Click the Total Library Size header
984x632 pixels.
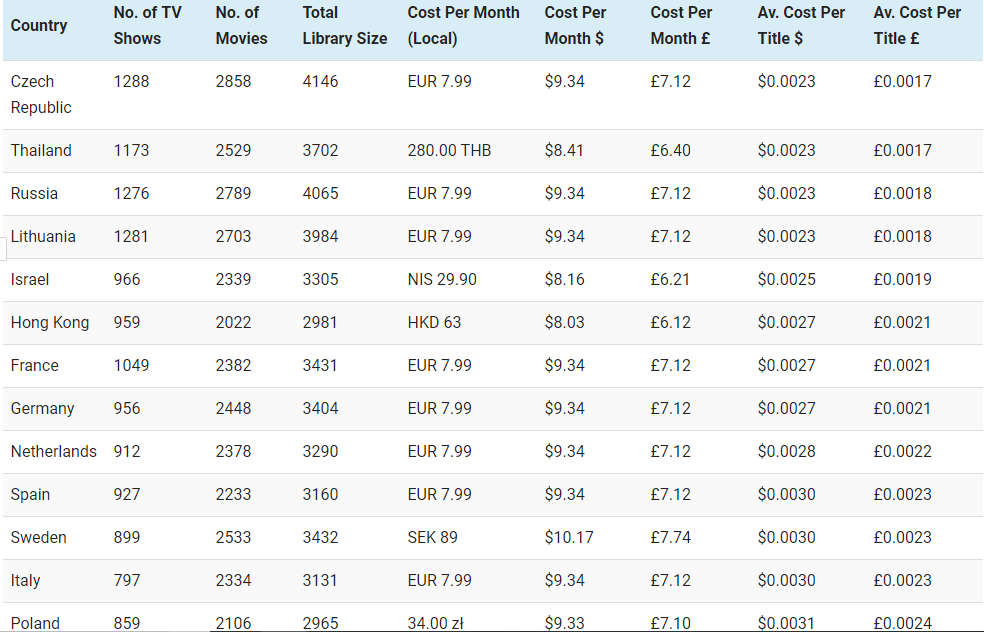[345, 26]
